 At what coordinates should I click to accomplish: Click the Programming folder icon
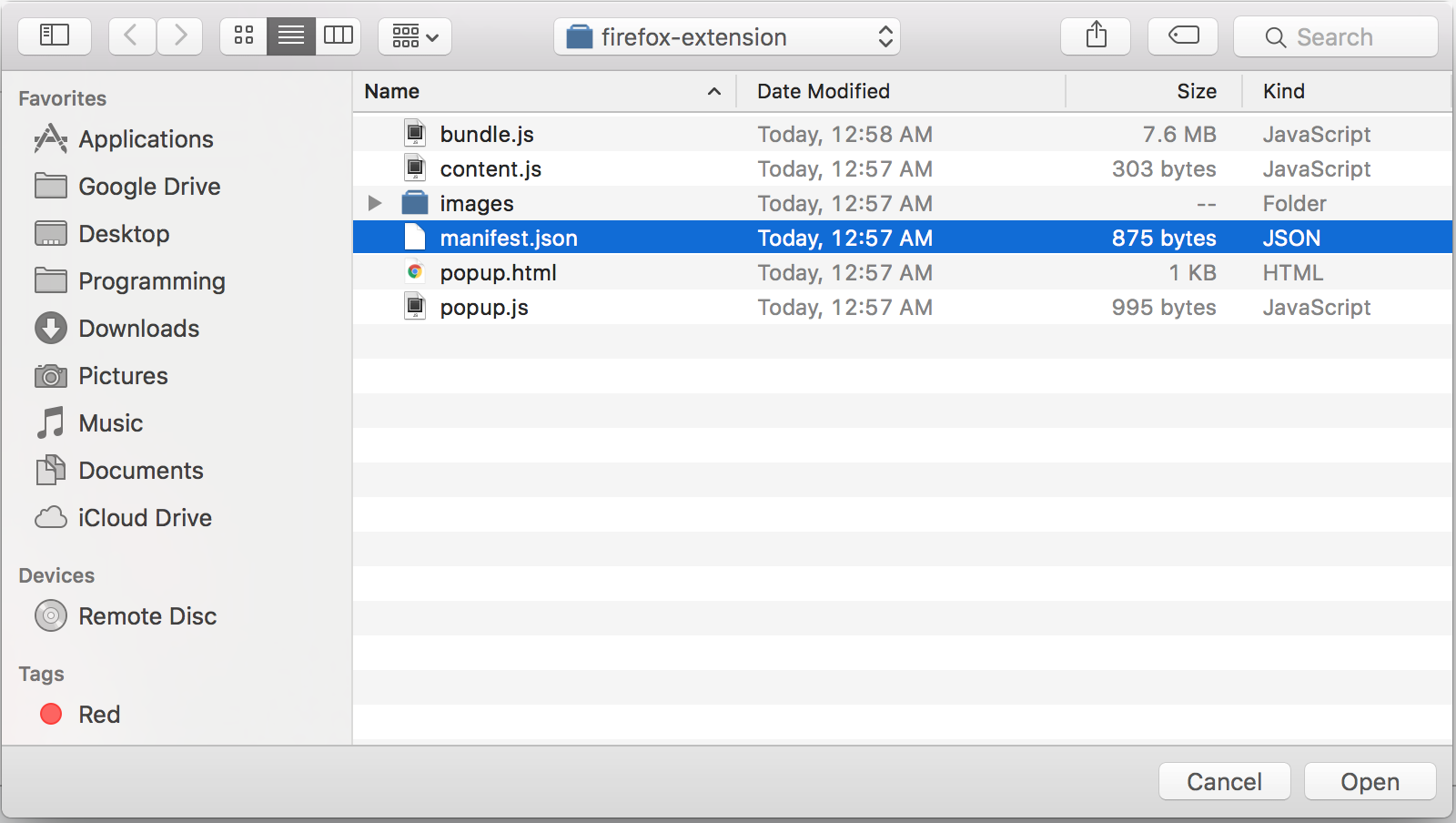tap(51, 280)
